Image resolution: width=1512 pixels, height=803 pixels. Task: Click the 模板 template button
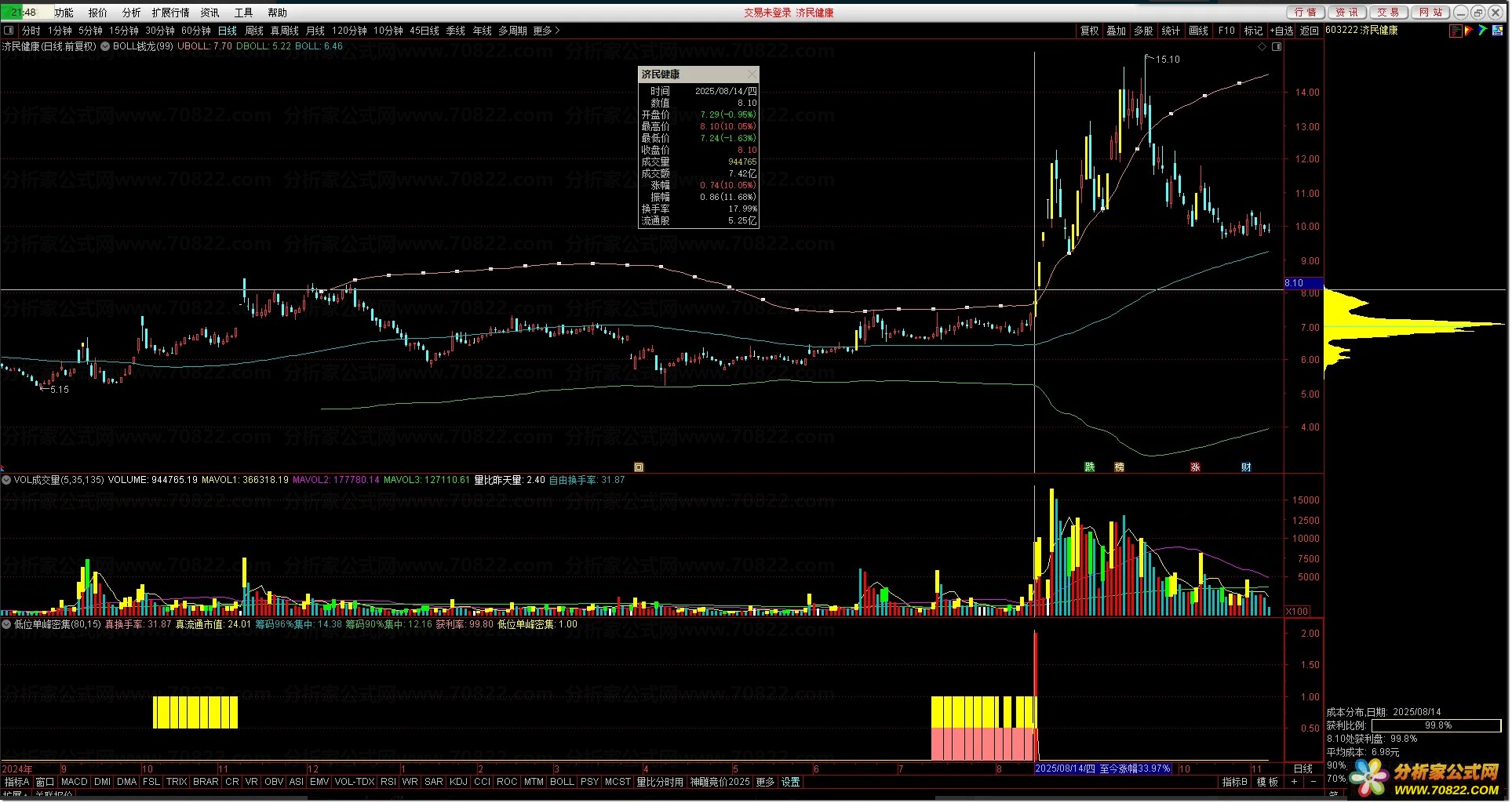point(1267,782)
